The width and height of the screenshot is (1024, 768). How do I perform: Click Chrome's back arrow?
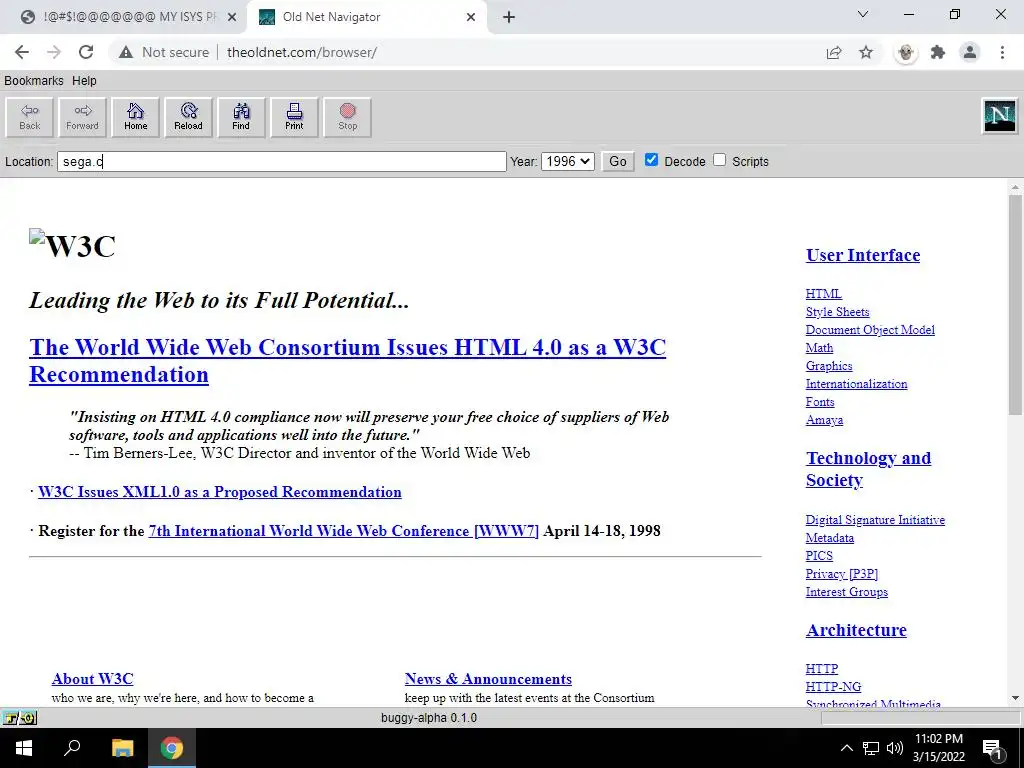coord(22,52)
